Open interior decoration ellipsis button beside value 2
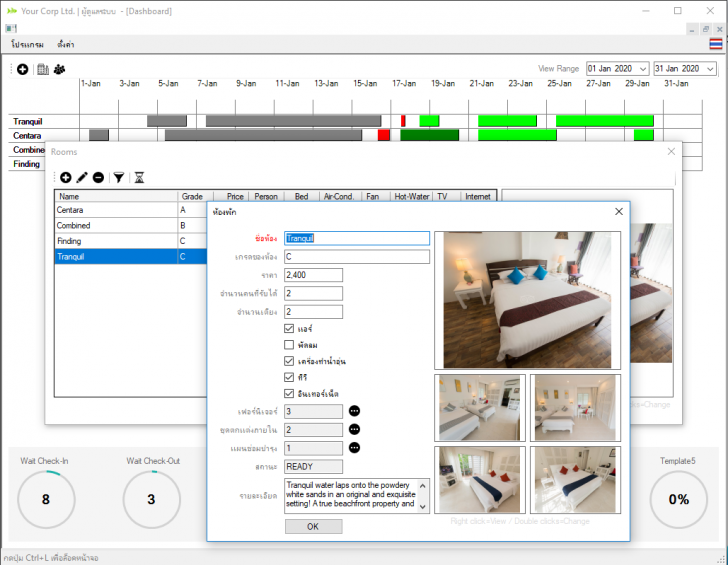 coord(354,429)
